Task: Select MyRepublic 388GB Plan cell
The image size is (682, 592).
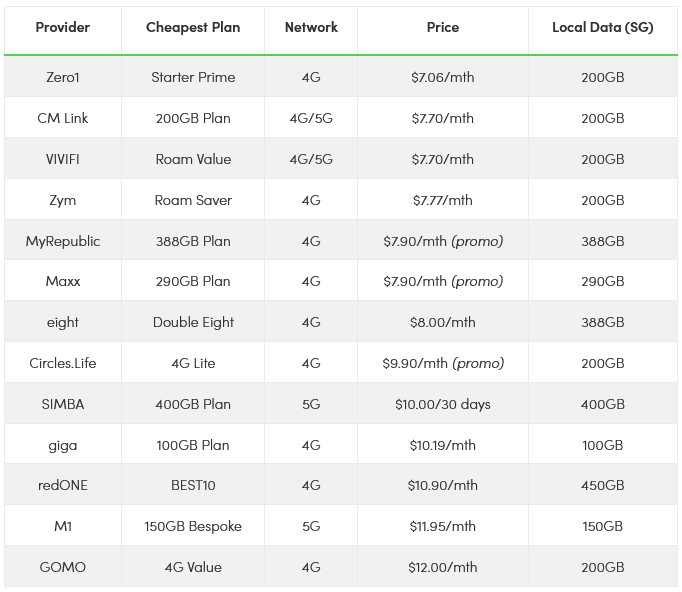Action: 193,241
